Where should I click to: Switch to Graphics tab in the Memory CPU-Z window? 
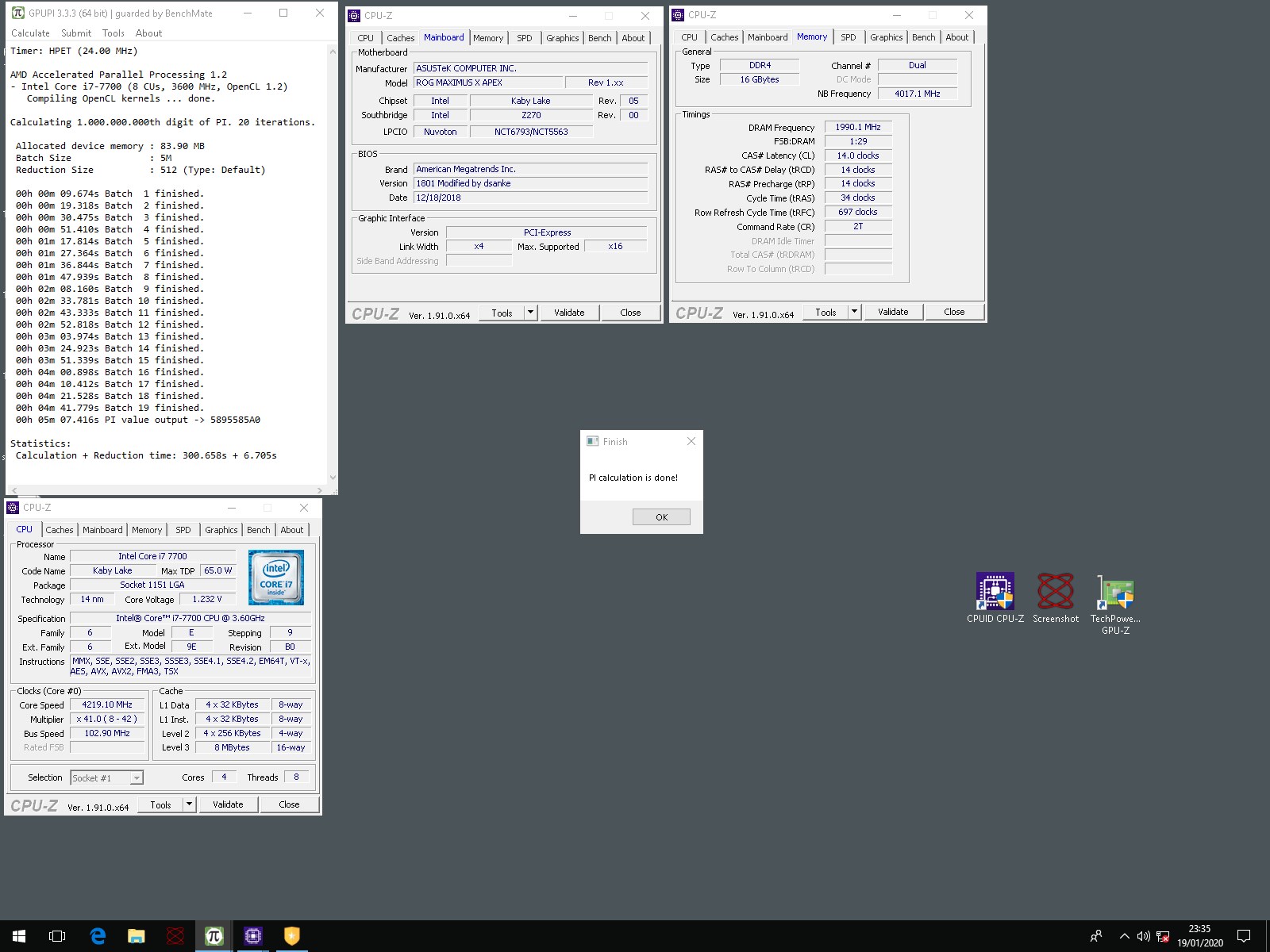(x=886, y=37)
